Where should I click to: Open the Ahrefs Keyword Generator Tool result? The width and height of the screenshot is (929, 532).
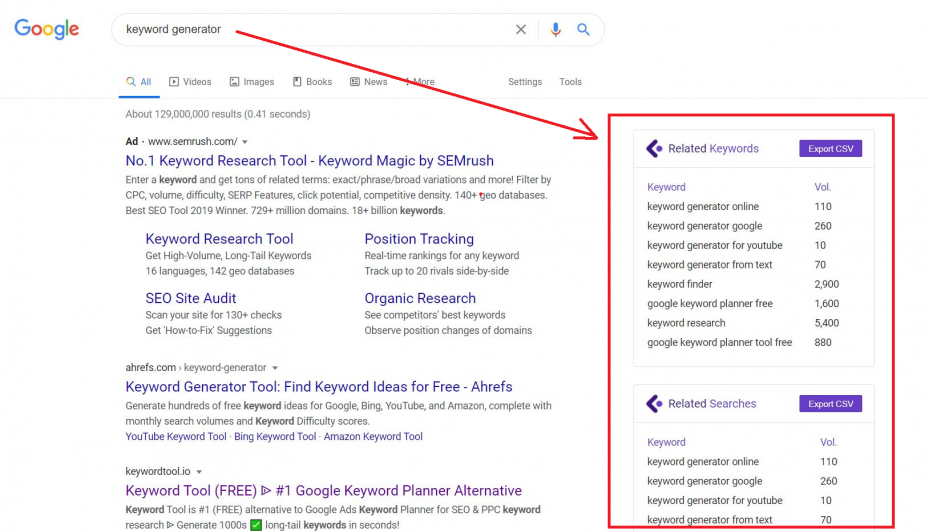tap(319, 387)
